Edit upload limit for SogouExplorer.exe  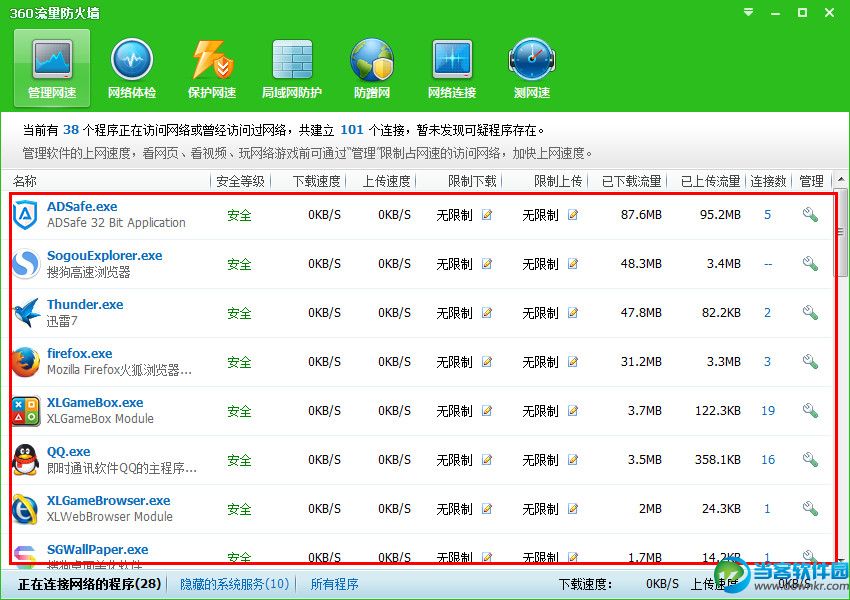[573, 263]
